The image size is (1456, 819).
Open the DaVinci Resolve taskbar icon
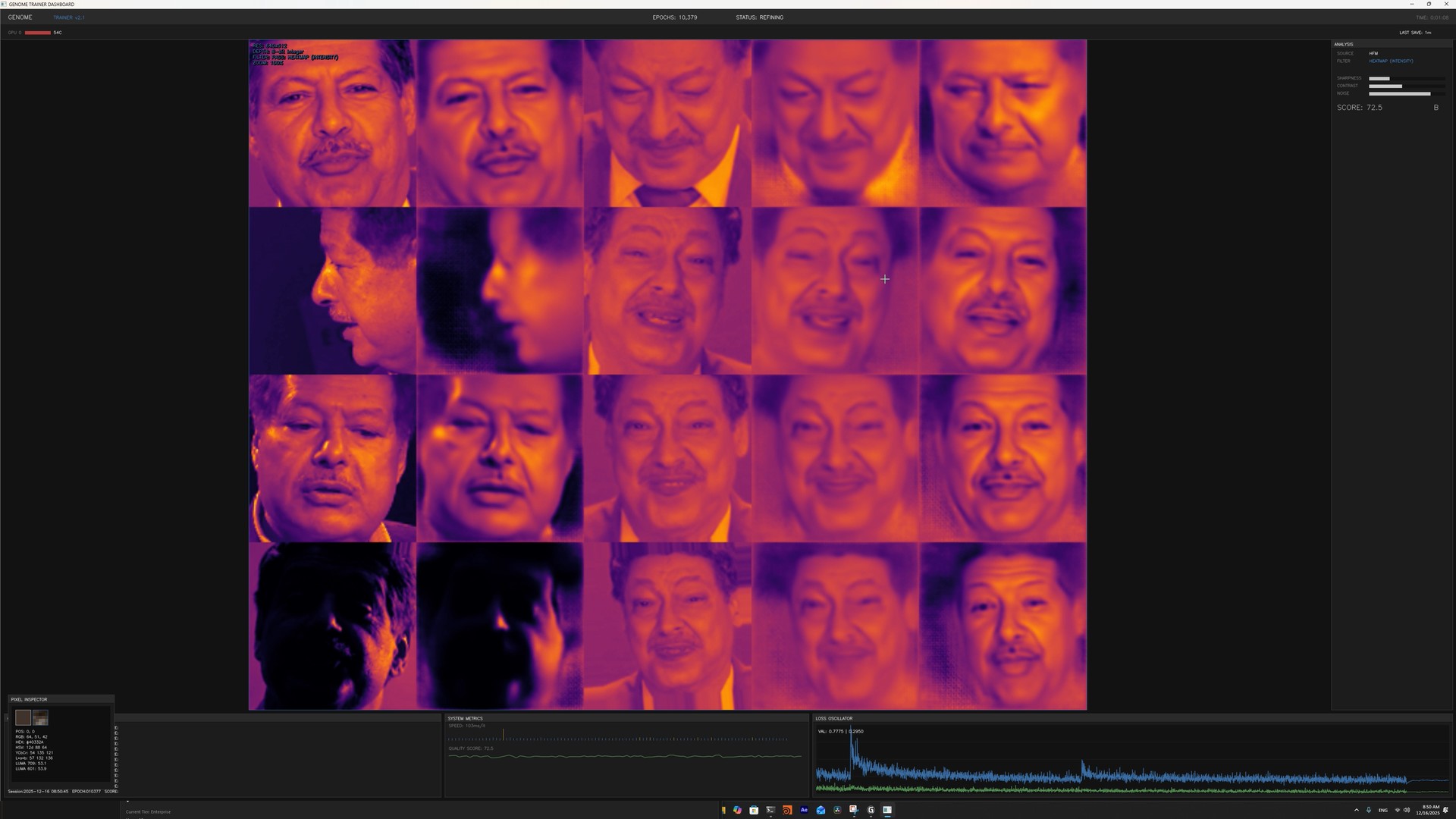[x=837, y=810]
